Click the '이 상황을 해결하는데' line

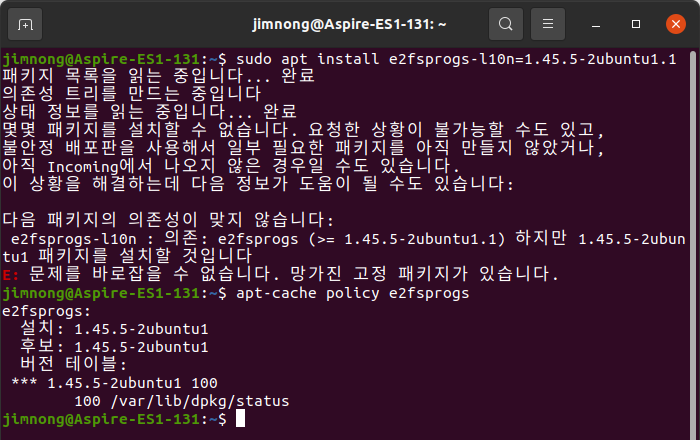(258, 184)
